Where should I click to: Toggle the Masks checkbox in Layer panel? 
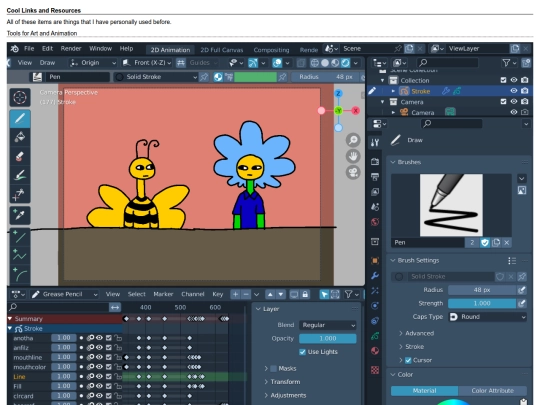pyautogui.click(x=273, y=368)
